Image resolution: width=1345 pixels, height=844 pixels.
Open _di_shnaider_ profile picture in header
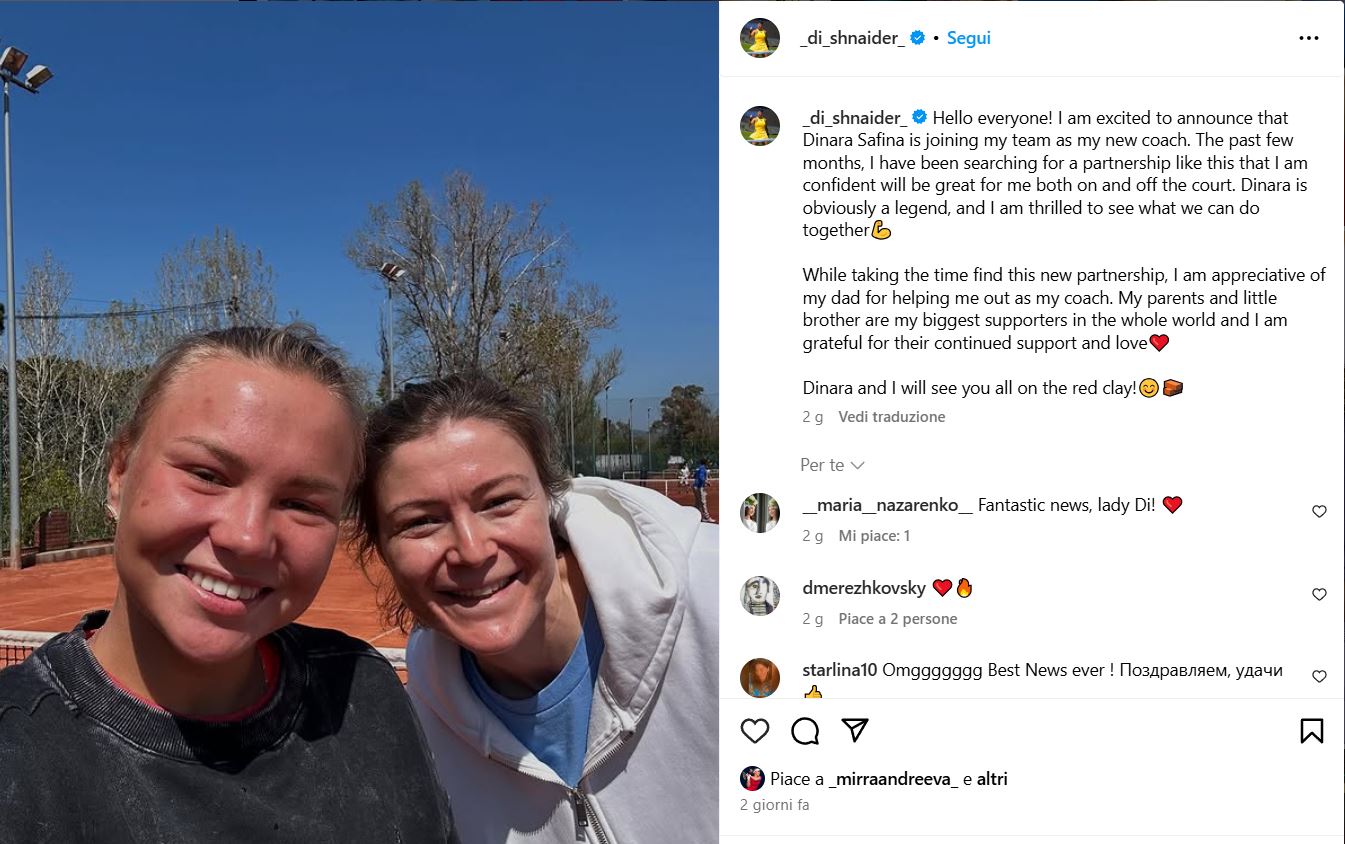pyautogui.click(x=760, y=38)
